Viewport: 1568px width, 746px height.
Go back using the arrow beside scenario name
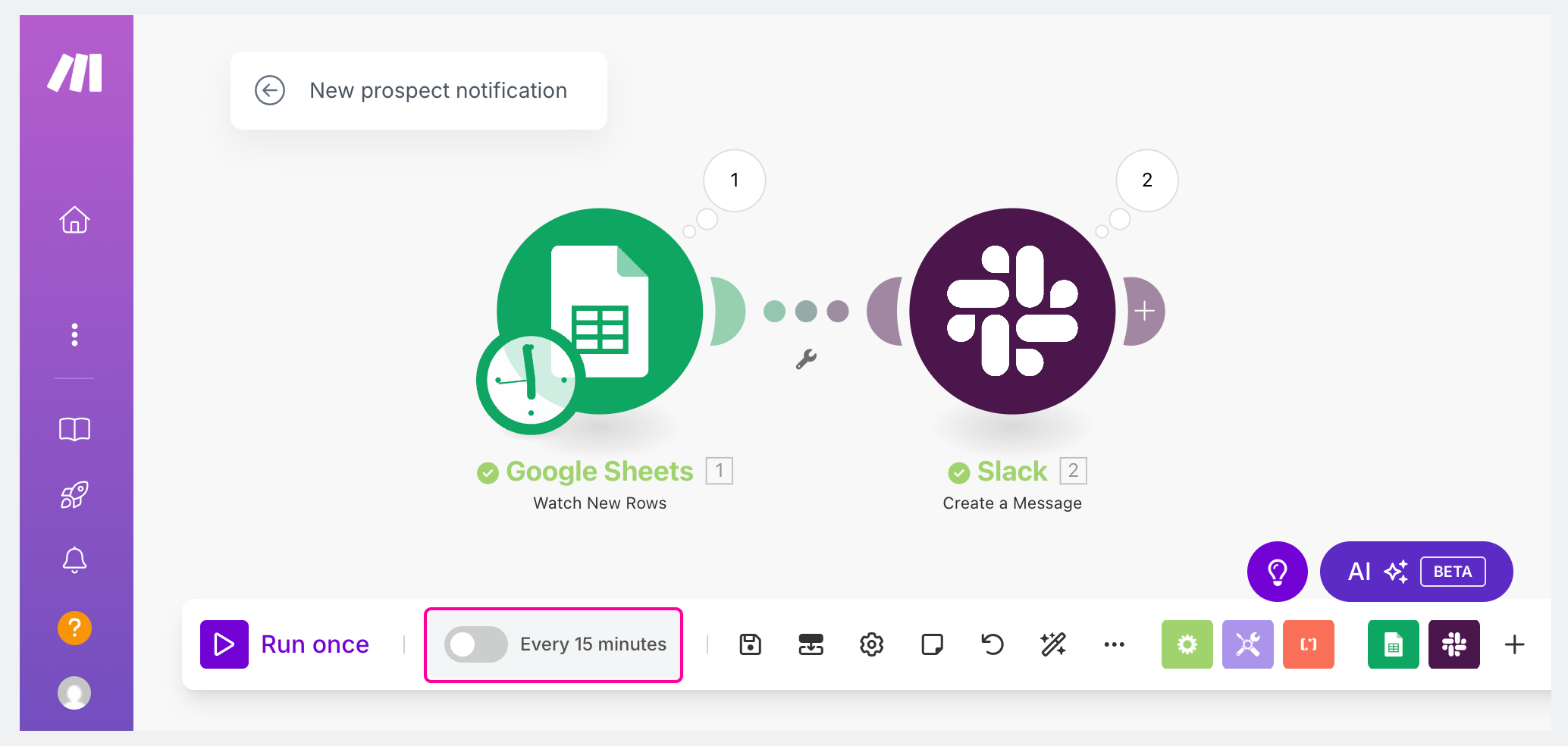[x=270, y=90]
